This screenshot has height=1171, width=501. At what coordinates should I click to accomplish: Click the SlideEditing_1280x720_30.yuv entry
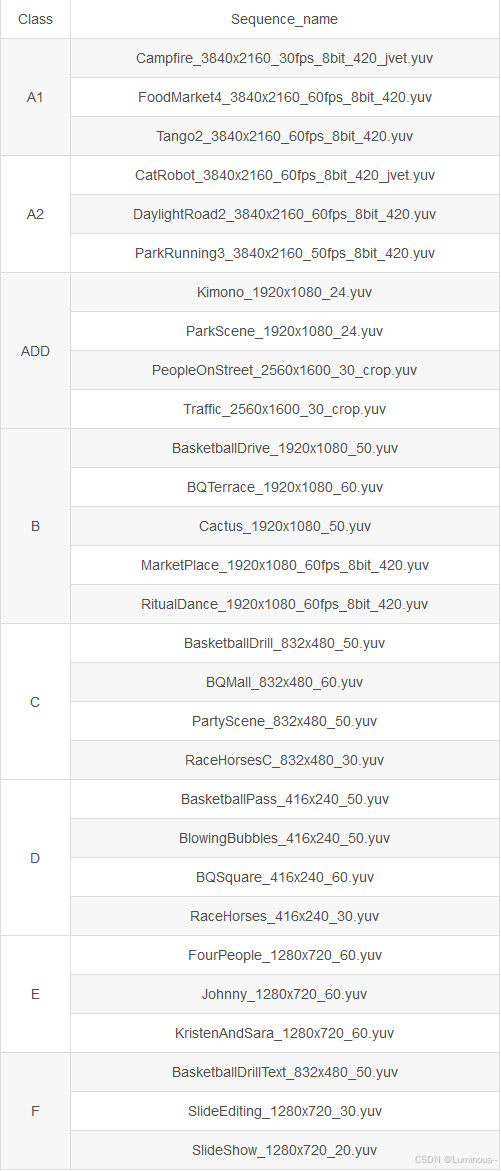click(284, 1111)
